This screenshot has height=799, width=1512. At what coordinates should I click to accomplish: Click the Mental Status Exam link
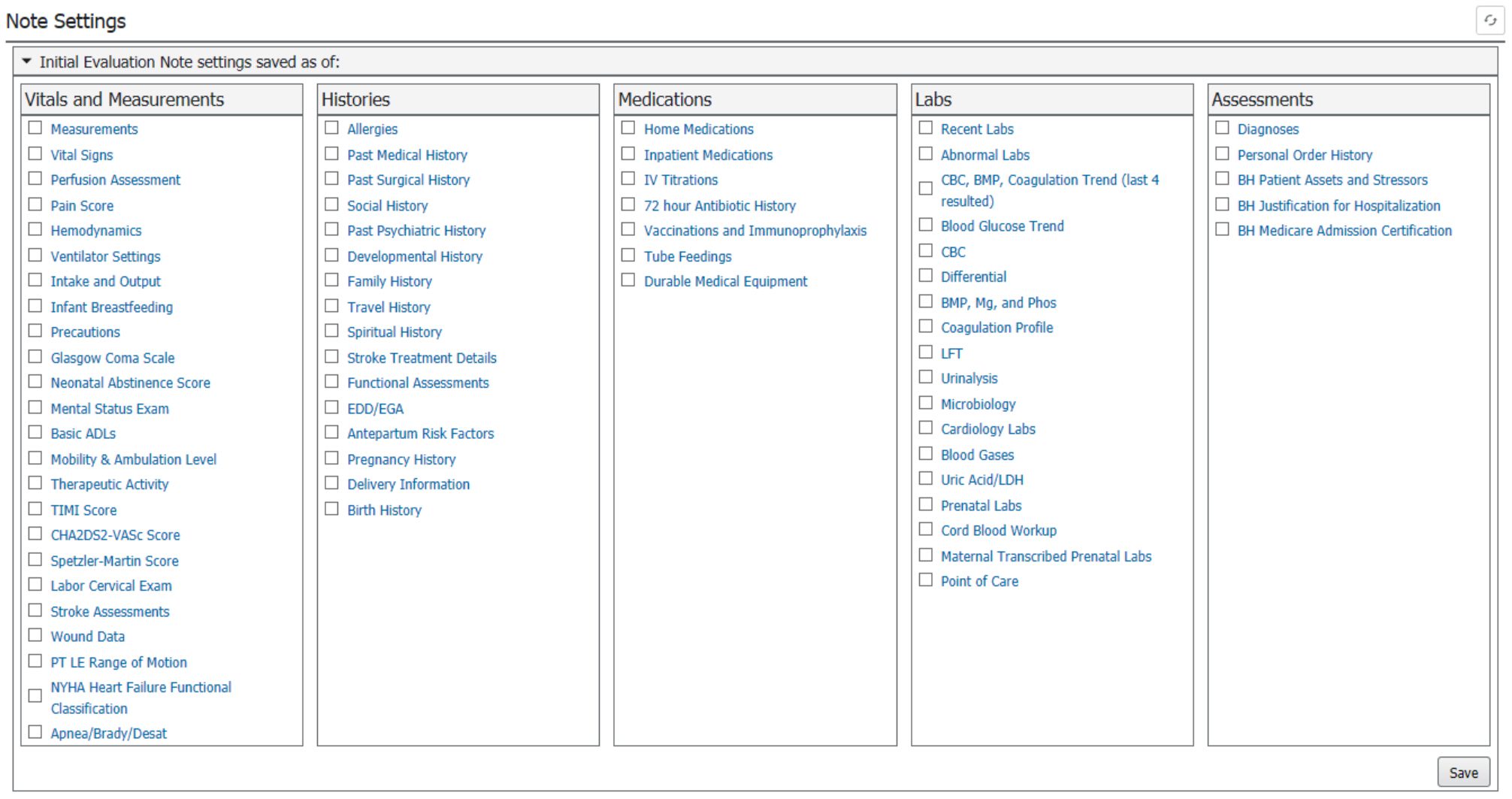110,408
